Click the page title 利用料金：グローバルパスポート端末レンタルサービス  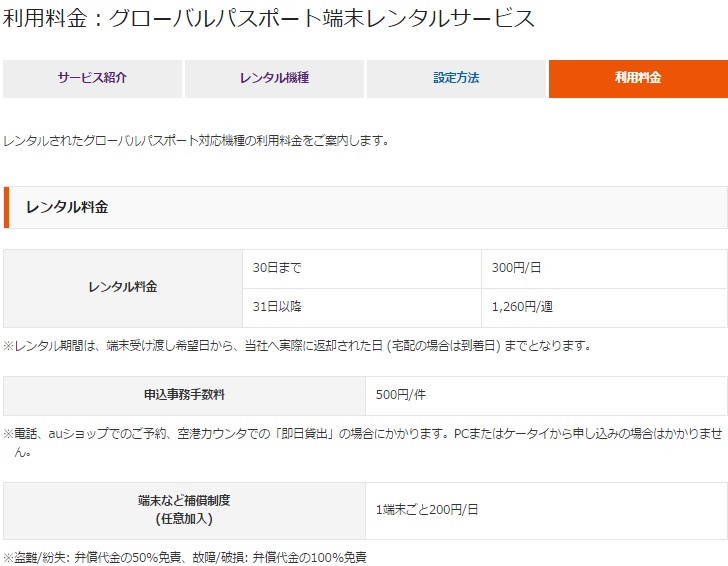click(268, 19)
